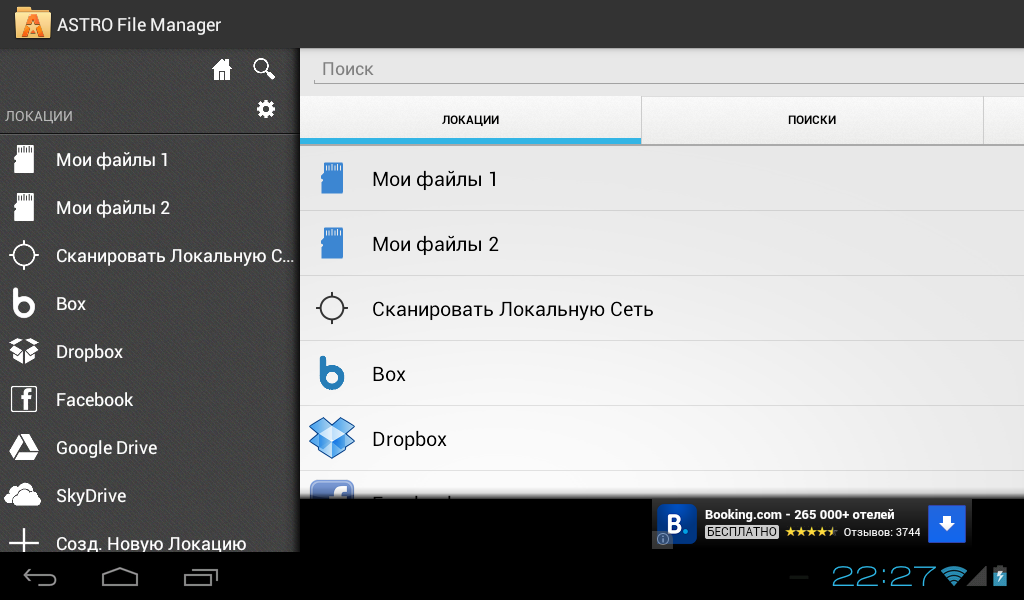Tap Android back navigation button
Screen dimensions: 1024x600
(x=40, y=577)
